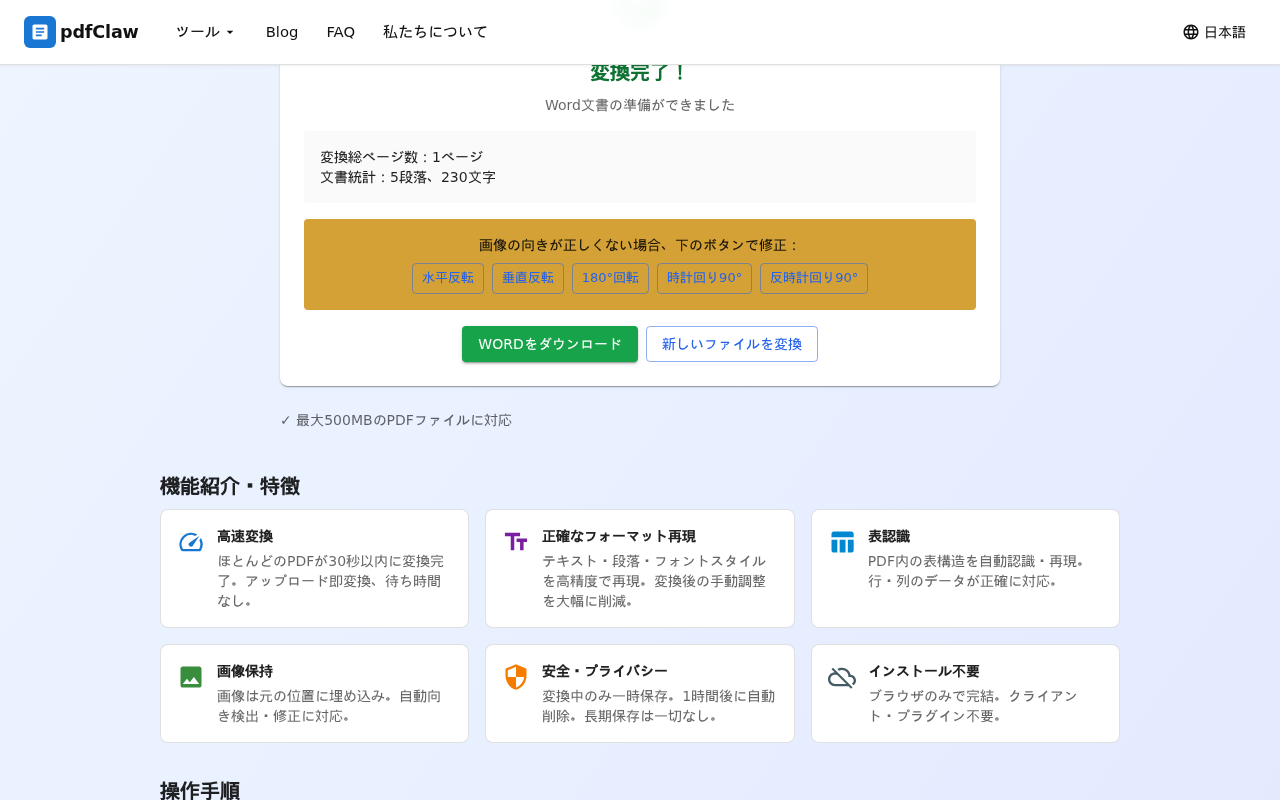The width and height of the screenshot is (1280, 800).
Task: Click the インストール不要 cloud icon
Action: pos(841,677)
